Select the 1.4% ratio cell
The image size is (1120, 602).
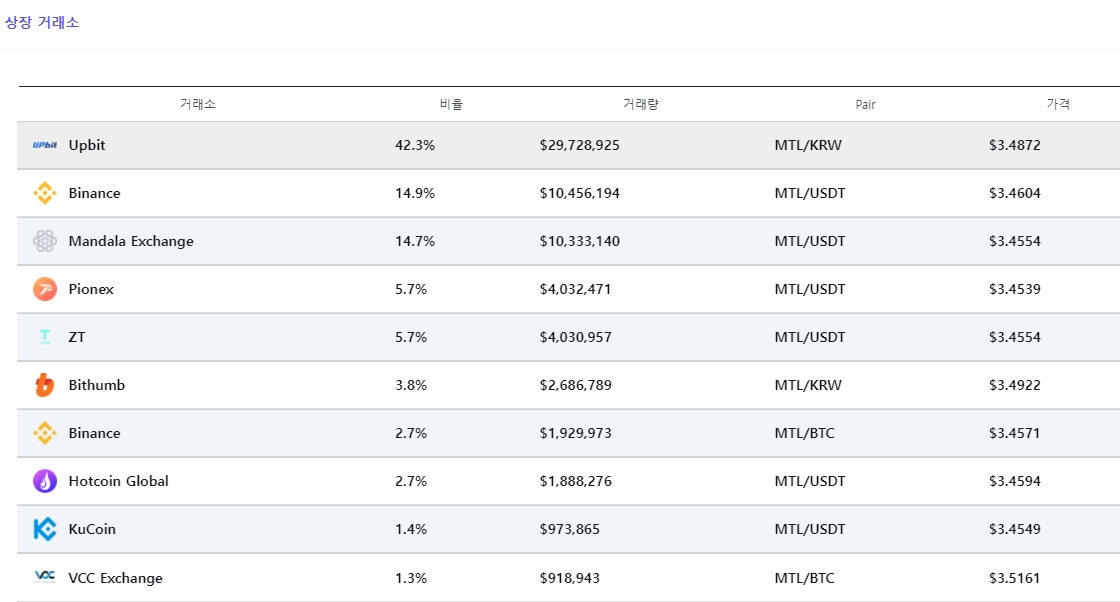(411, 528)
